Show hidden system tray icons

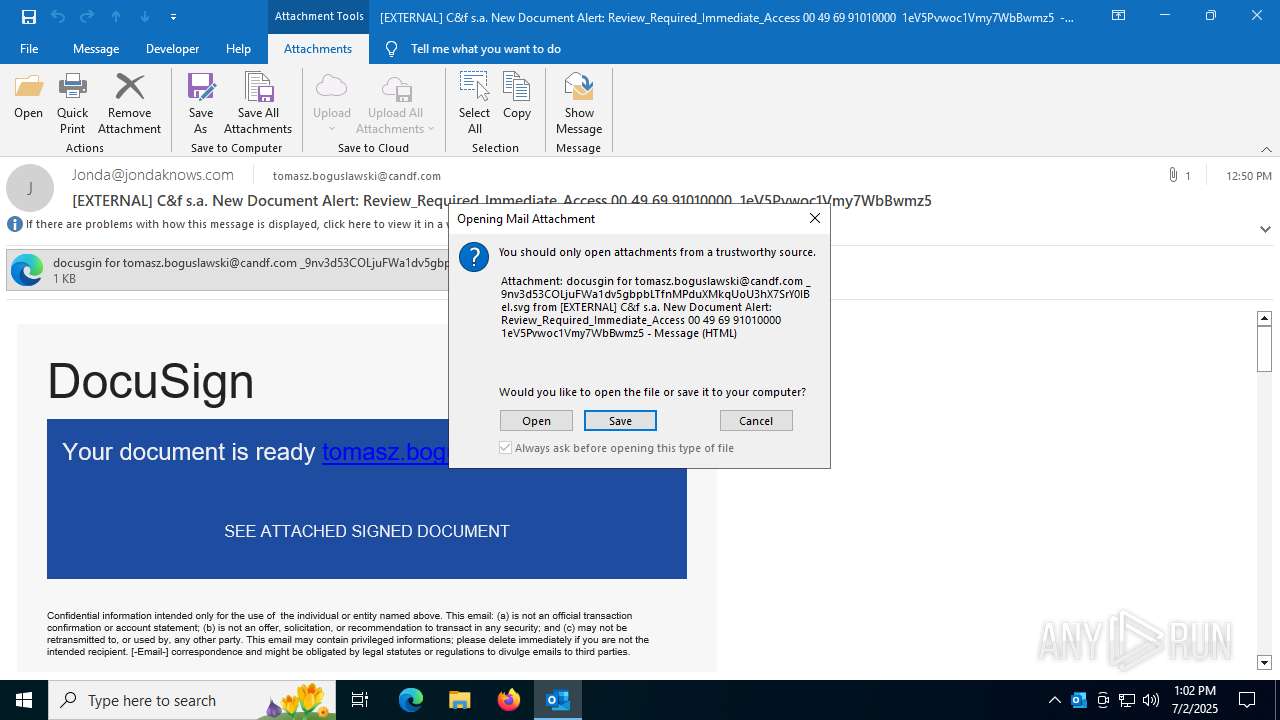pyautogui.click(x=1054, y=700)
